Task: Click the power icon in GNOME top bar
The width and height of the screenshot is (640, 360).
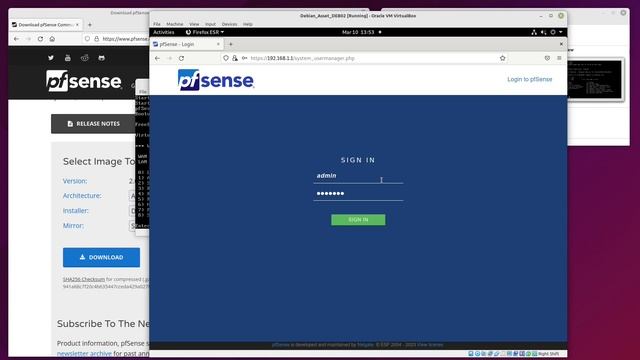Action: 553,32
